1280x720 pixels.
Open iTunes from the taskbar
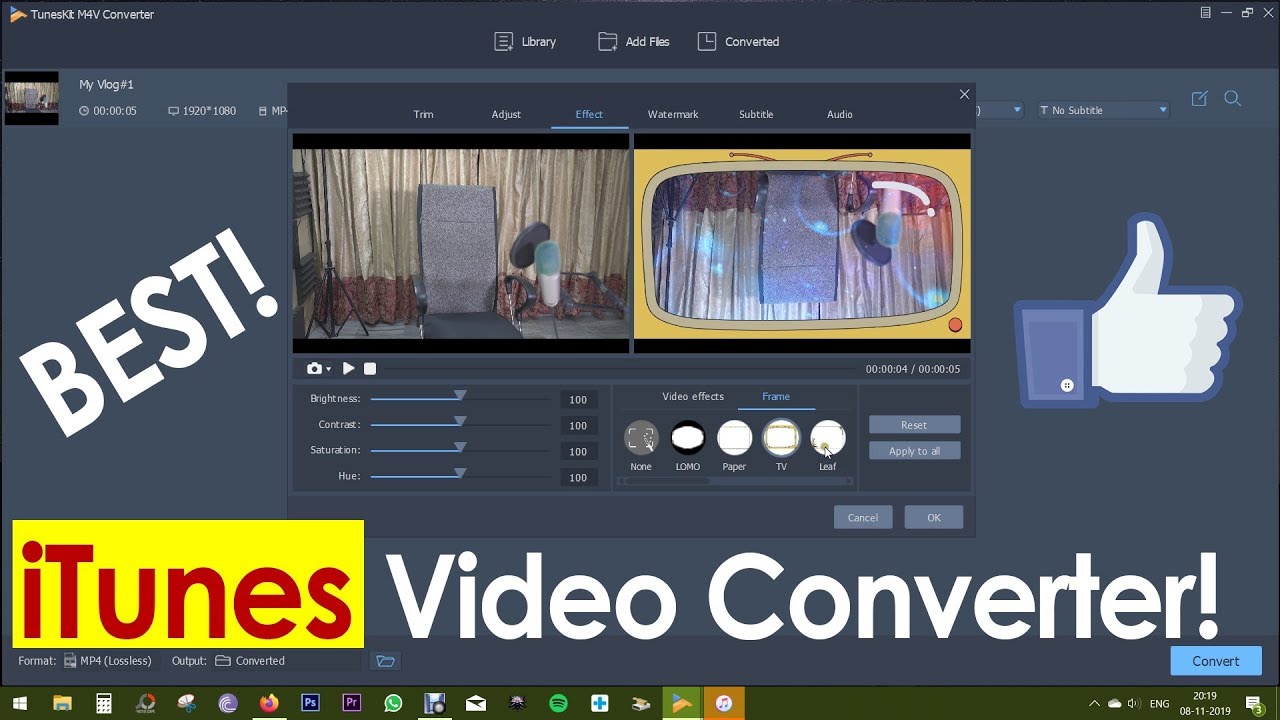click(724, 704)
